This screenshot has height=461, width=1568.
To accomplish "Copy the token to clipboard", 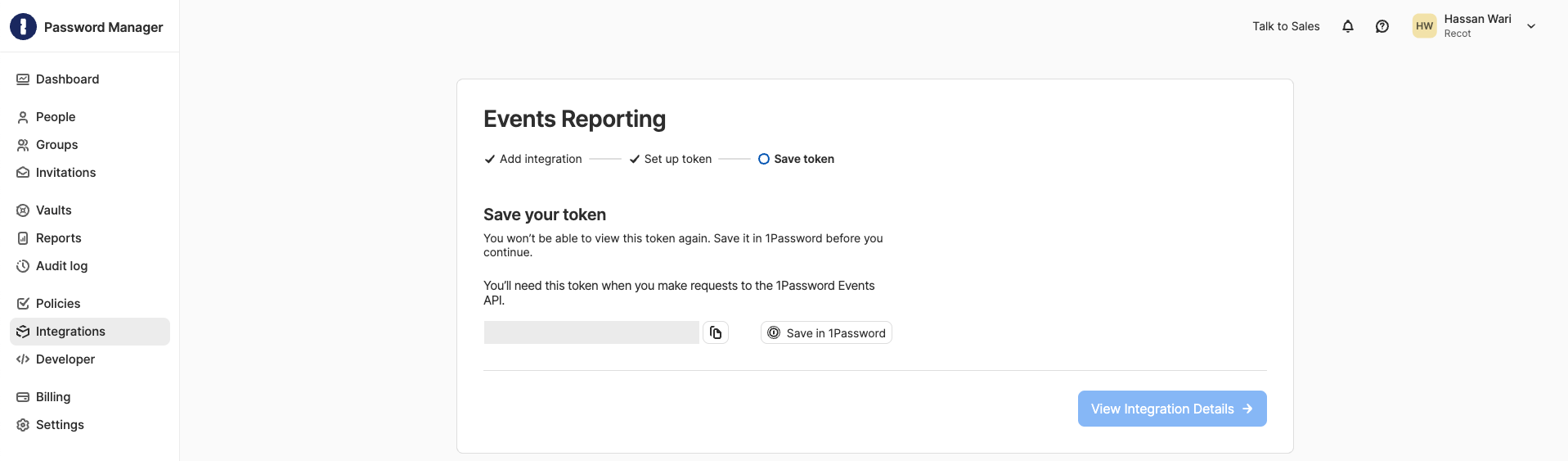I will pyautogui.click(x=716, y=332).
